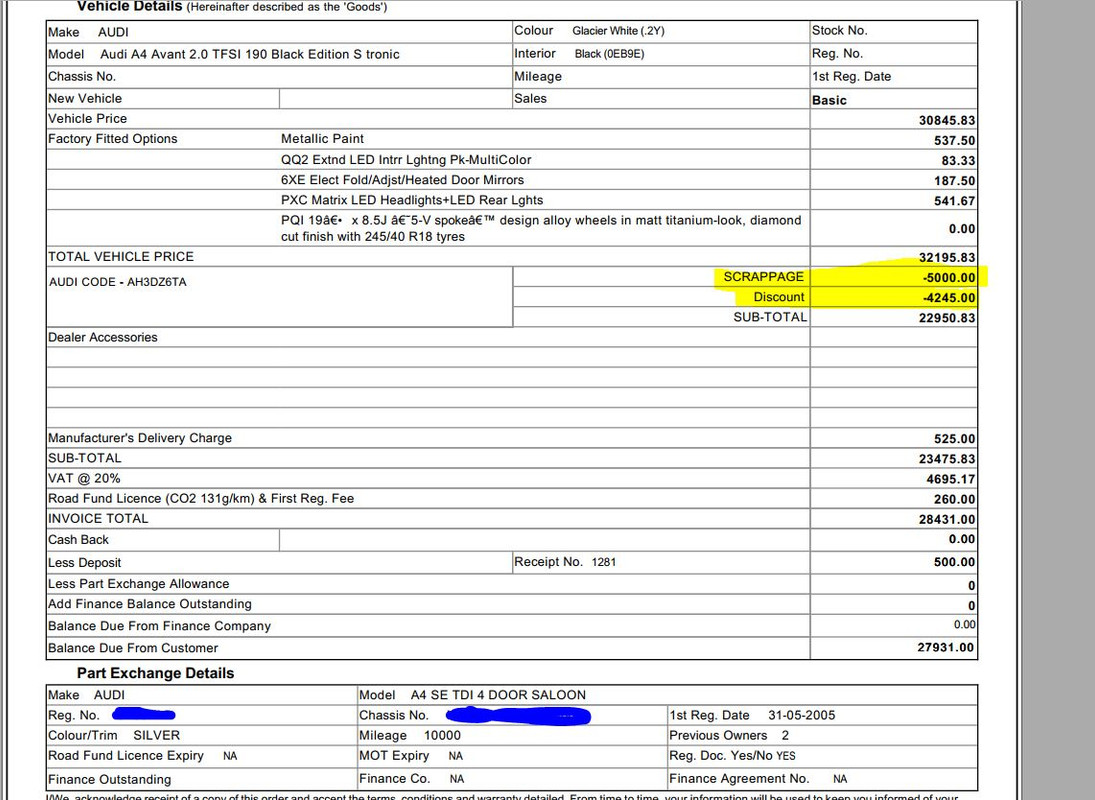Click the MOT Expiry label
Viewport: 1095px width, 800px height.
(394, 755)
